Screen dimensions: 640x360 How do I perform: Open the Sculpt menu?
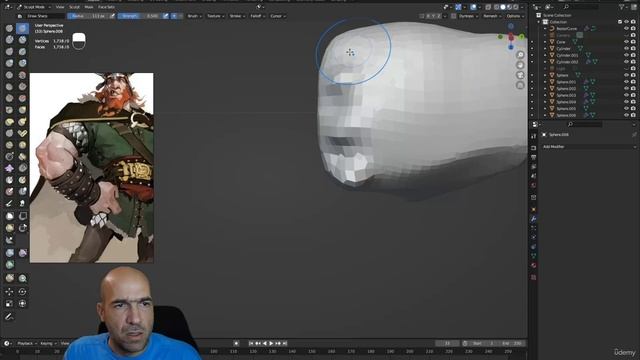pyautogui.click(x=74, y=7)
